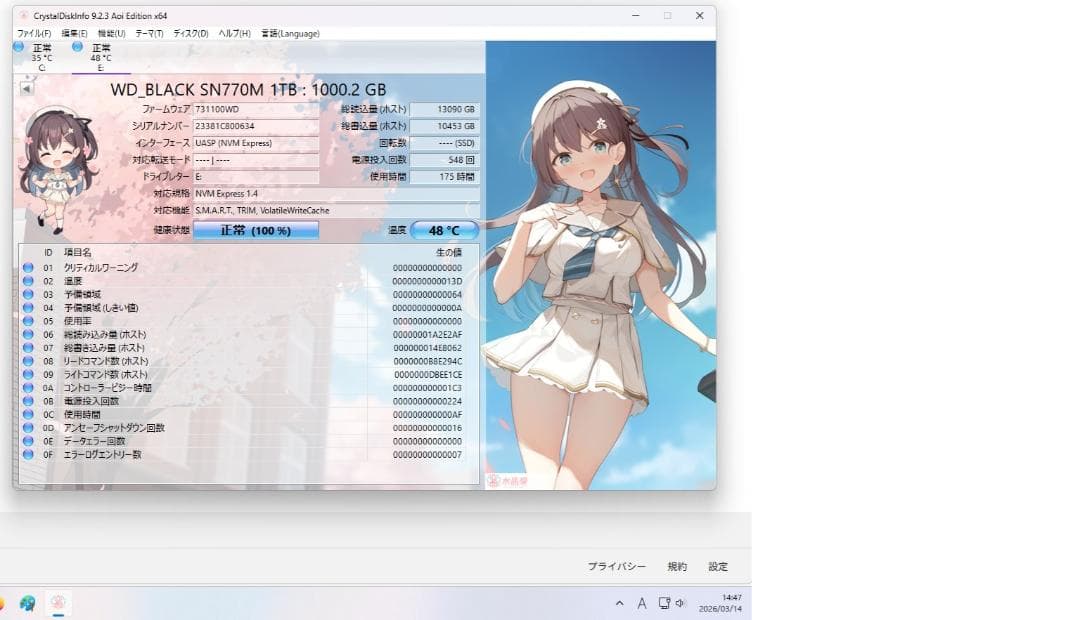This screenshot has width=1080, height=620.
Task: Click the 項目名 column header
Action: (x=78, y=253)
